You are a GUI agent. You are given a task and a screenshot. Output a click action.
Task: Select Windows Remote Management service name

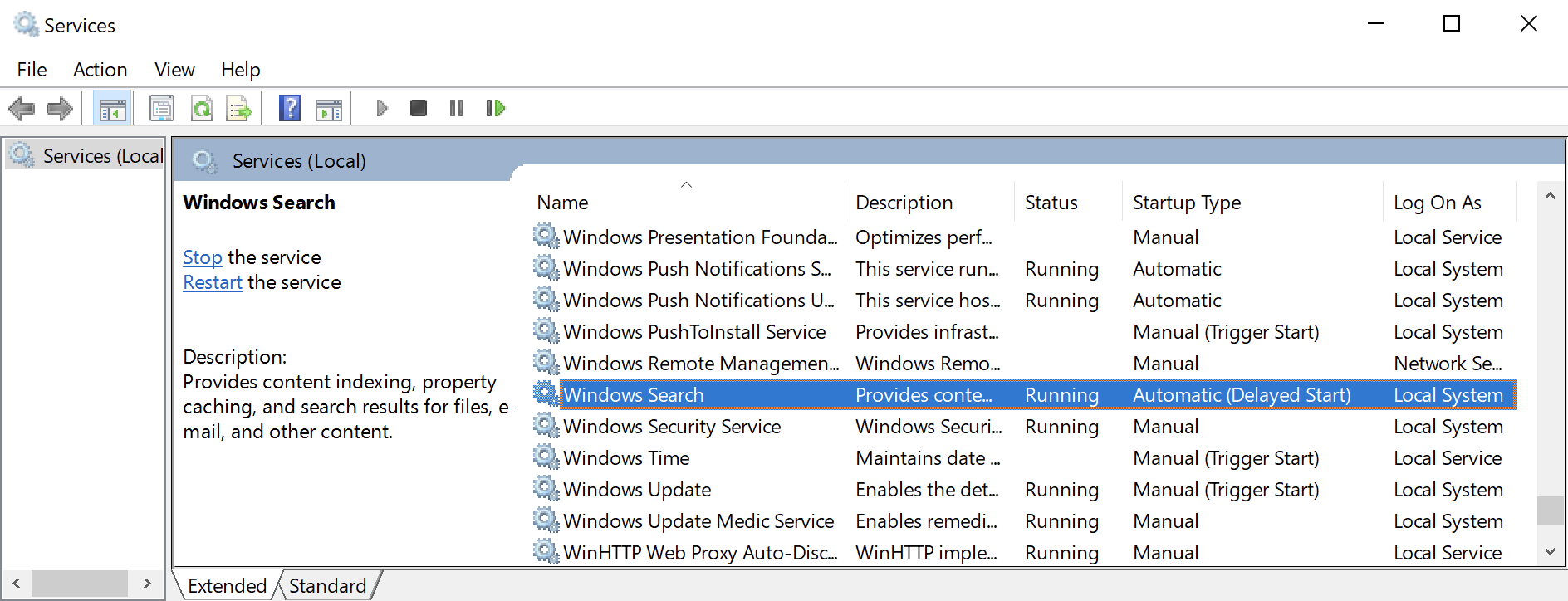coord(701,364)
